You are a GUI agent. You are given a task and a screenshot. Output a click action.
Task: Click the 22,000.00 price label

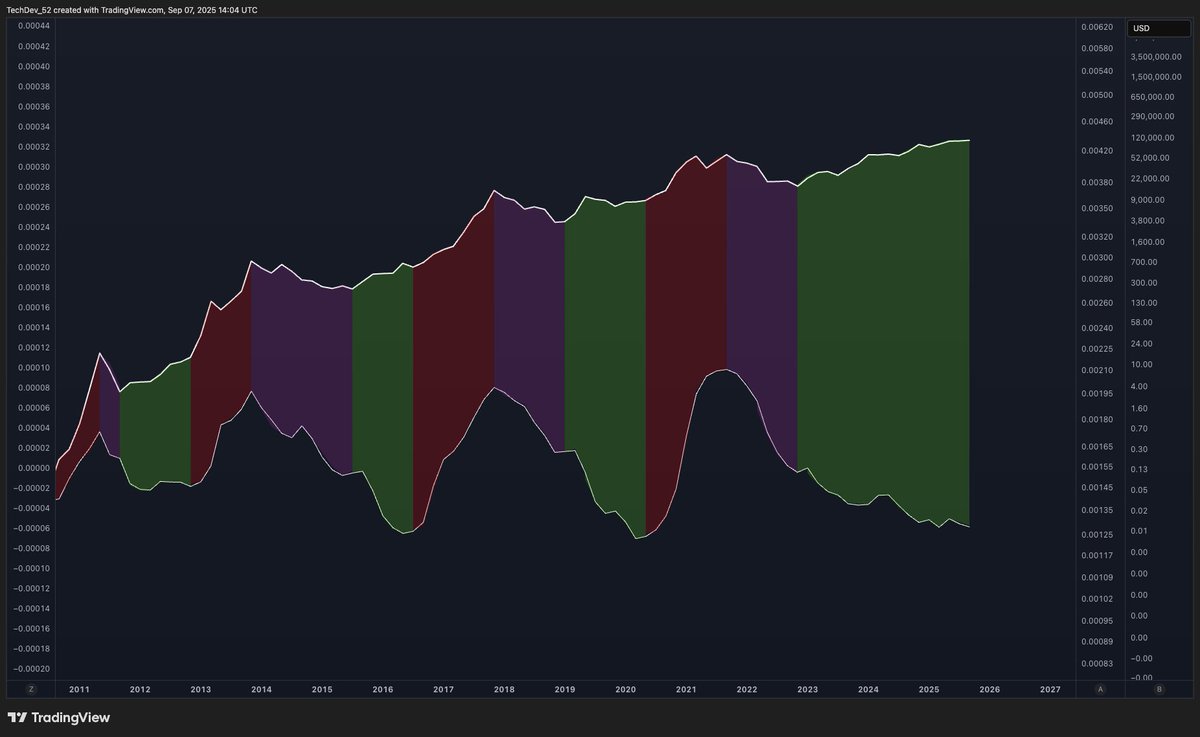click(1151, 179)
